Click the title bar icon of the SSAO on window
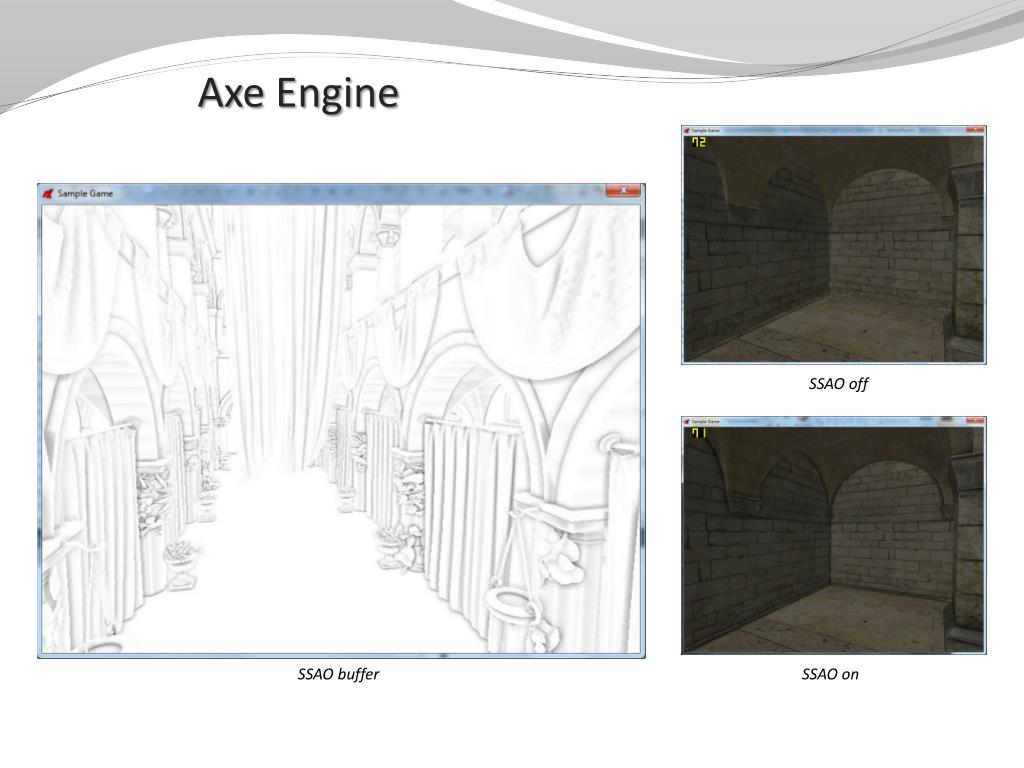The image size is (1024, 768). click(x=687, y=422)
